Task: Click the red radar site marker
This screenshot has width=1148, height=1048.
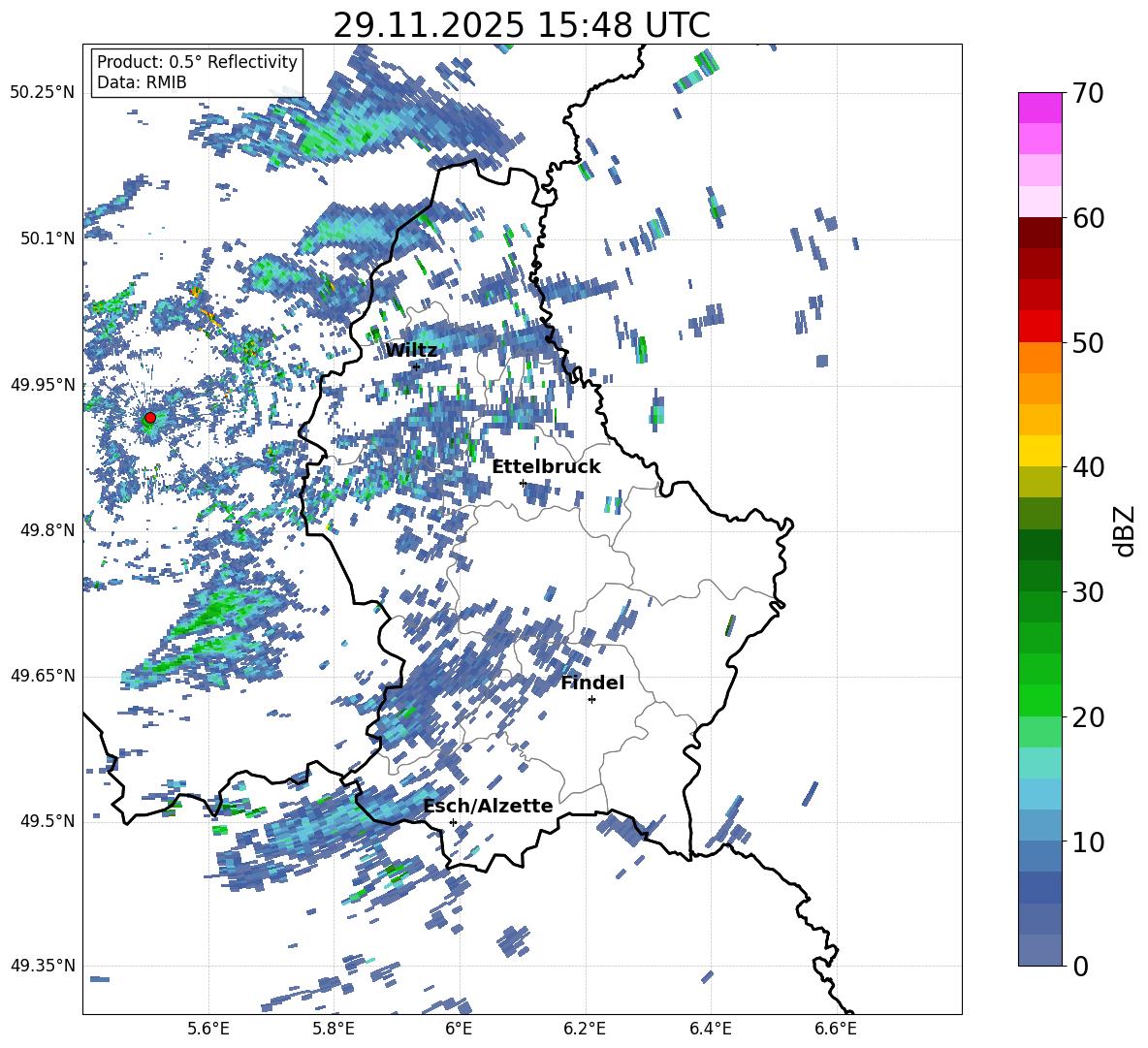Action: (150, 418)
